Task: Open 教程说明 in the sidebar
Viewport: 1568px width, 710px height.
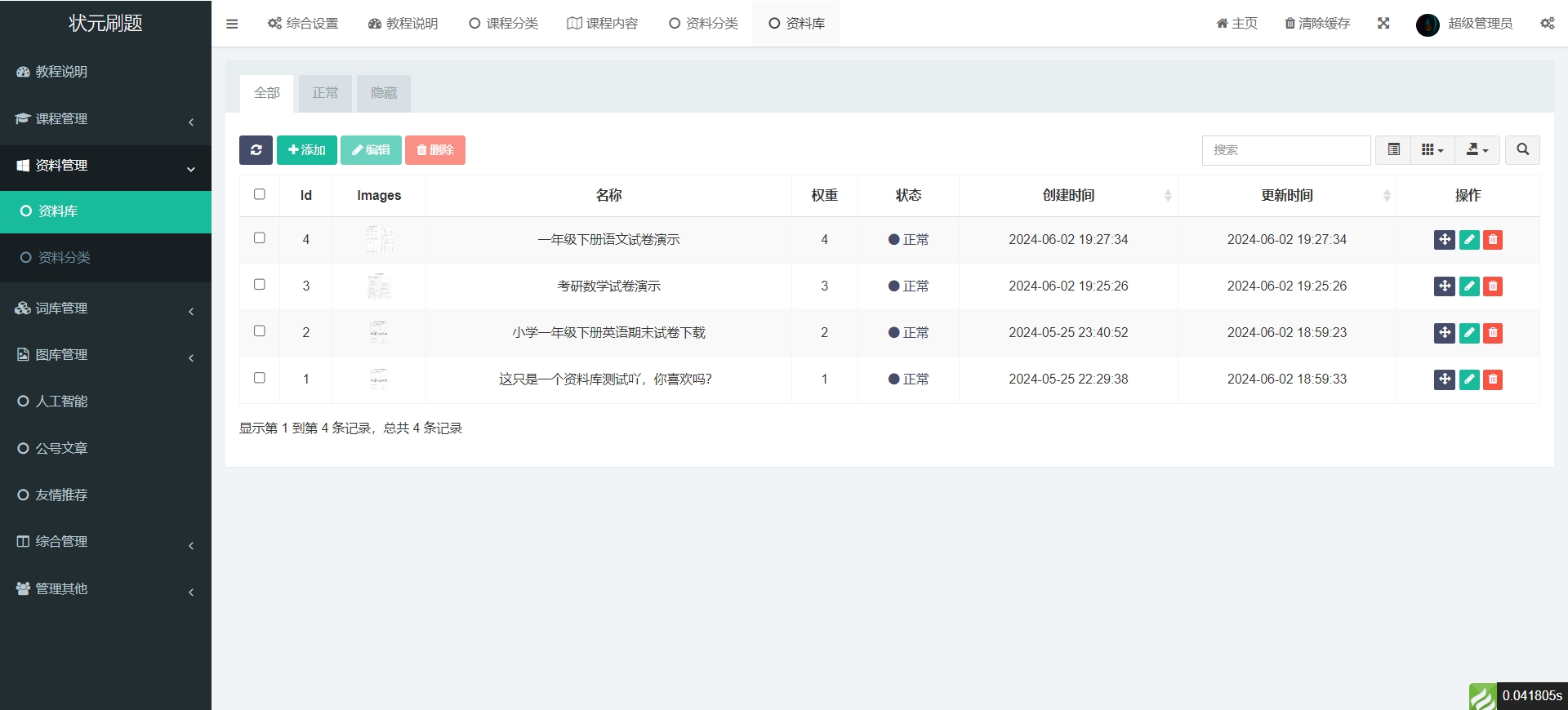Action: [105, 72]
